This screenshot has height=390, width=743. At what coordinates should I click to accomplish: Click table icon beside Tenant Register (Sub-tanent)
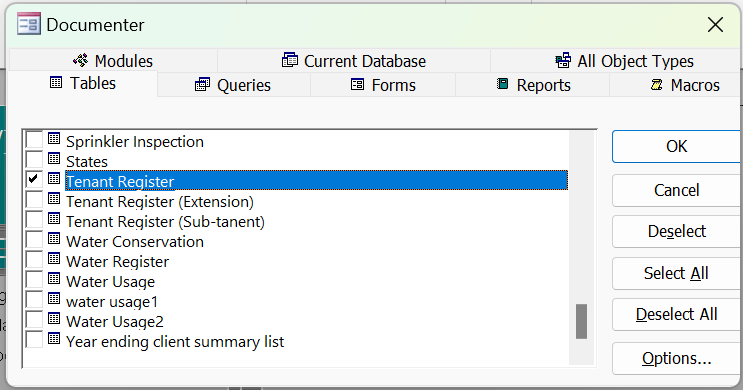coord(54,218)
